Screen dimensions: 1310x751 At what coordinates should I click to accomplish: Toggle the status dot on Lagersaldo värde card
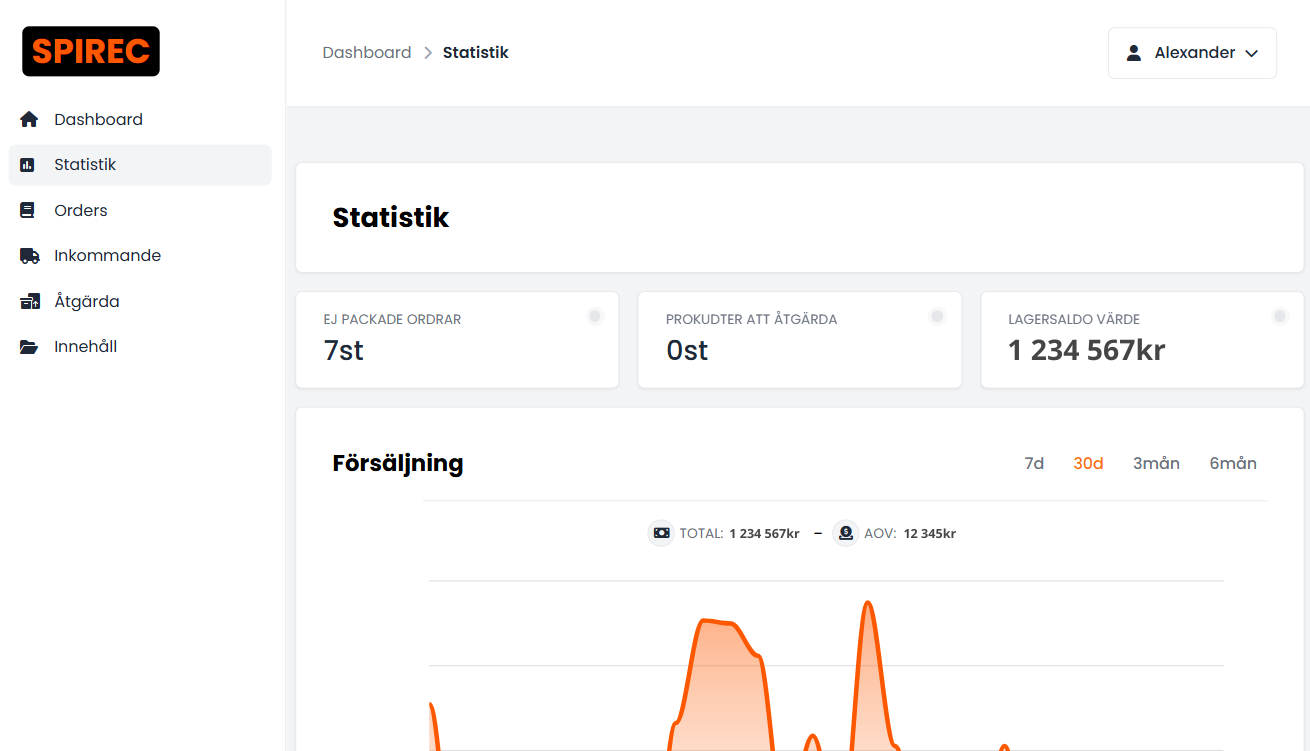point(1280,316)
